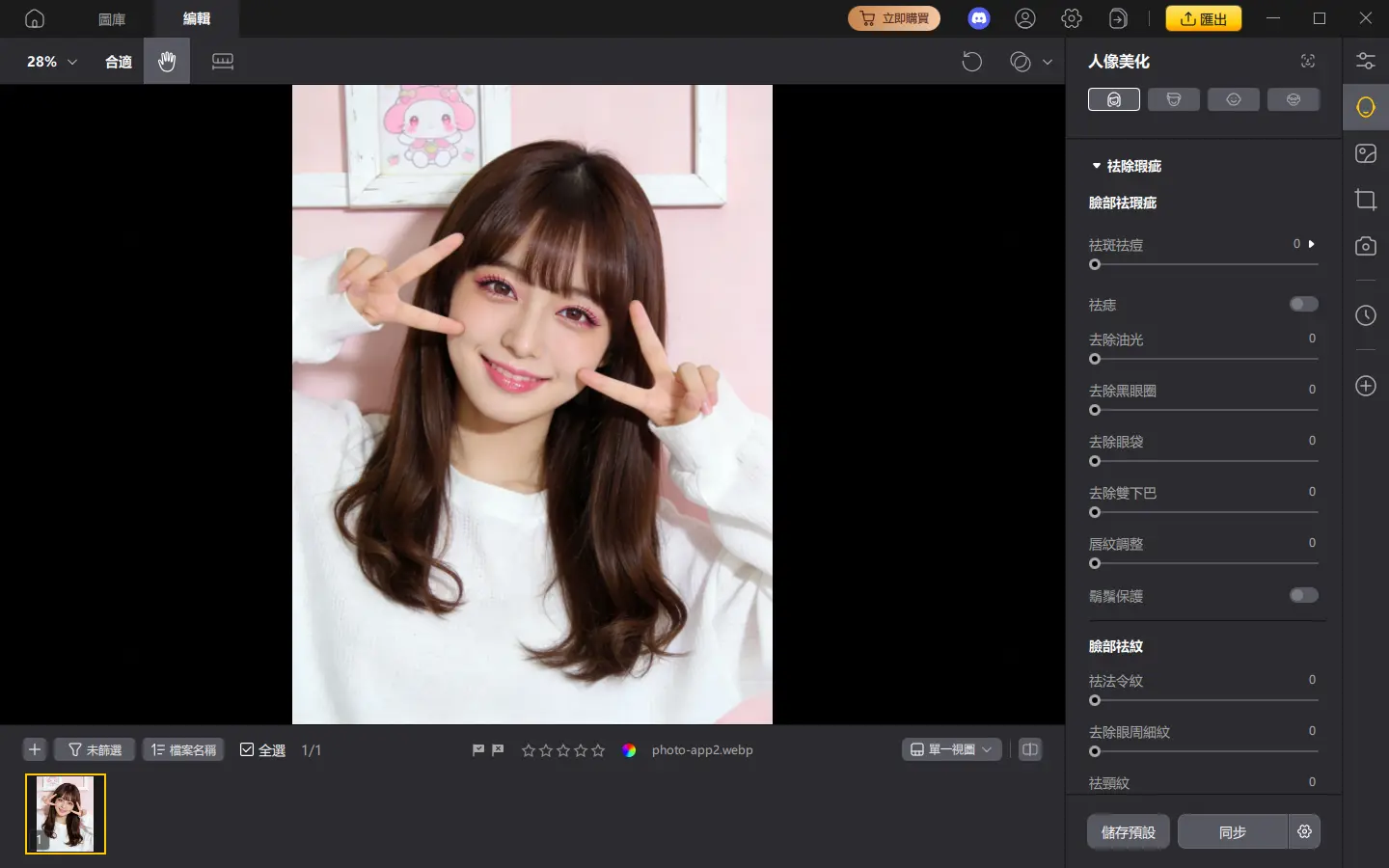Switch to the 圖庫 gallery tab
This screenshot has height=868, width=1389.
point(113,18)
